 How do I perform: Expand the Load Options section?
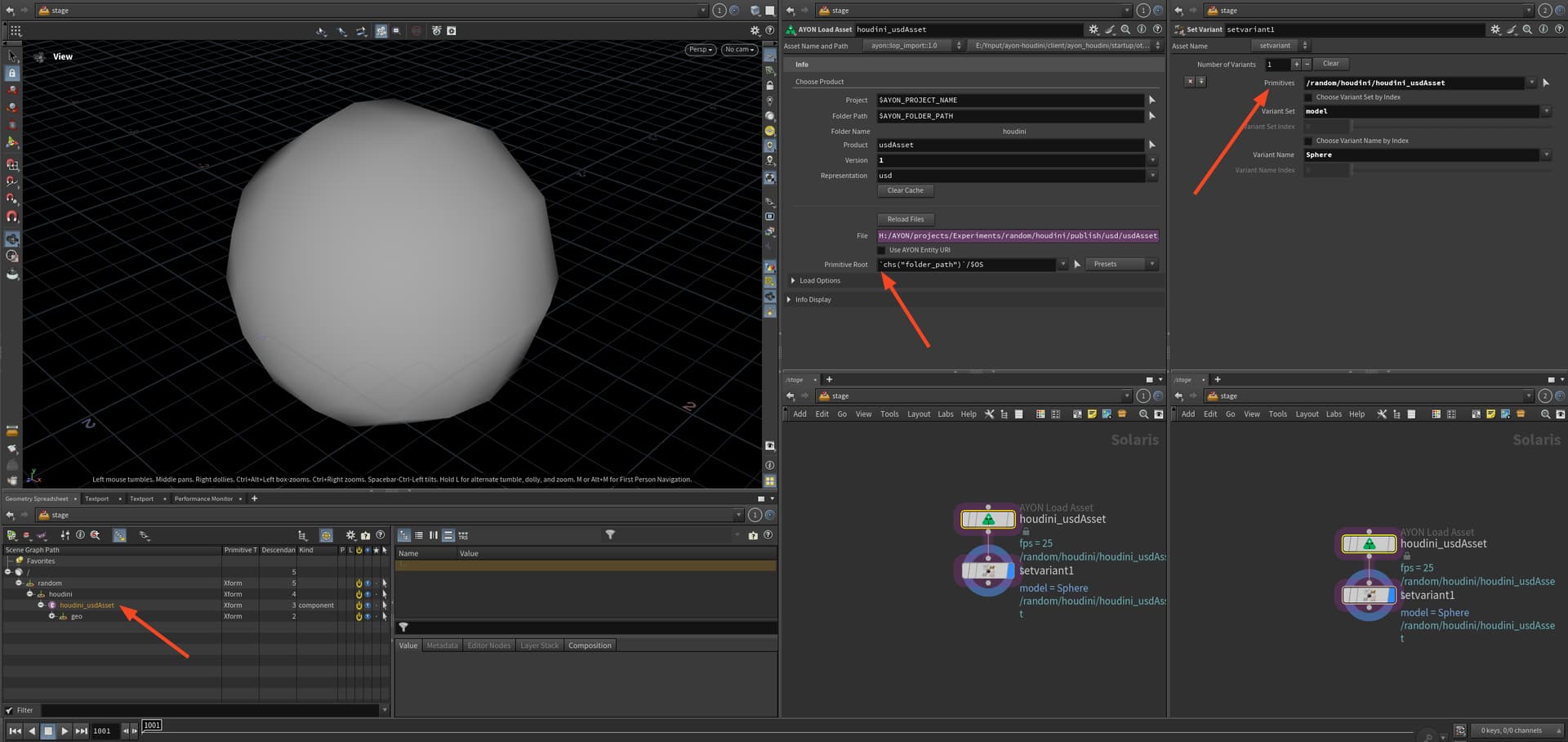point(793,280)
